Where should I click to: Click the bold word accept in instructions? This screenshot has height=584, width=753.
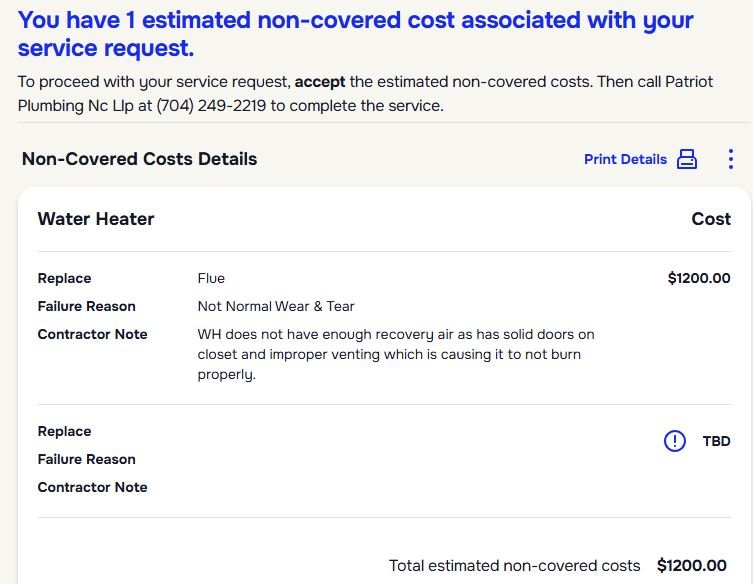(x=319, y=82)
